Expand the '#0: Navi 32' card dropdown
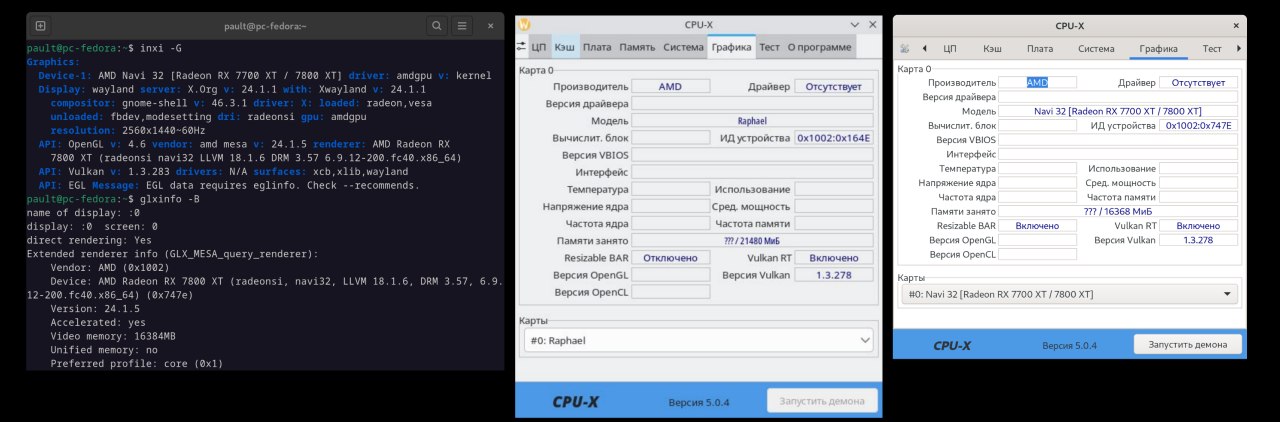Viewport: 1280px width, 422px height. (1069, 294)
